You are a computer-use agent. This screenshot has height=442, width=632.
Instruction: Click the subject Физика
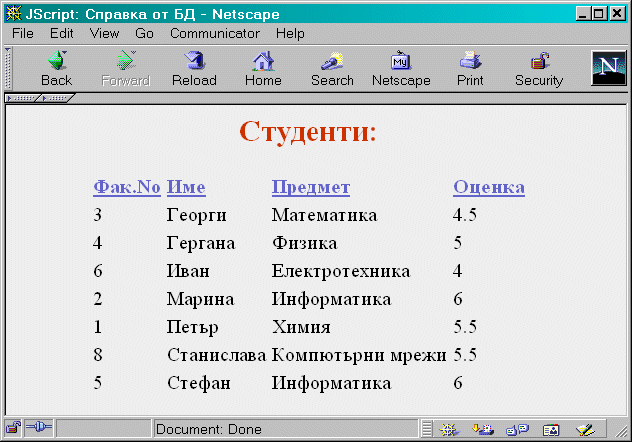coord(305,243)
